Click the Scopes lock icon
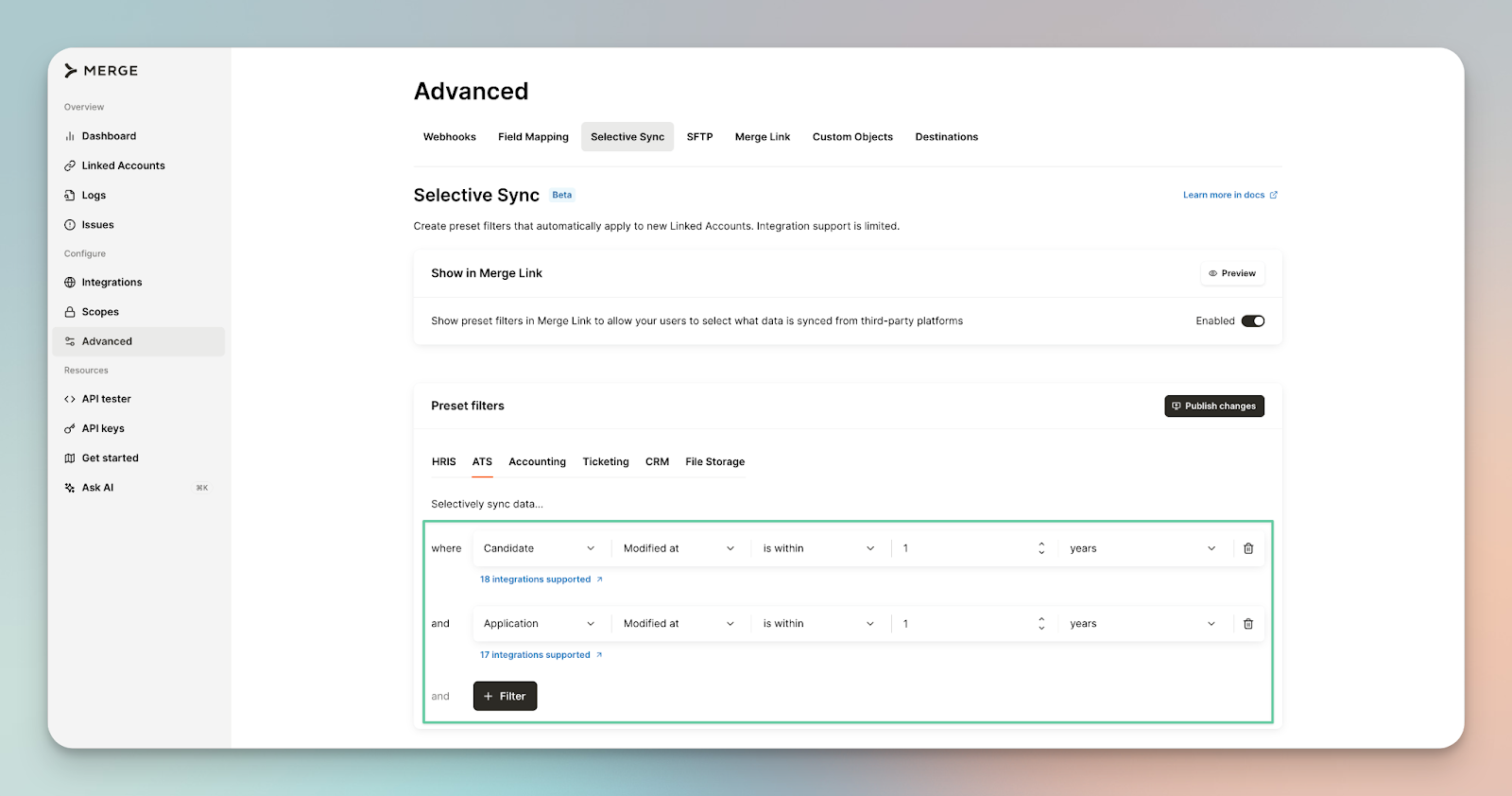 coord(70,312)
